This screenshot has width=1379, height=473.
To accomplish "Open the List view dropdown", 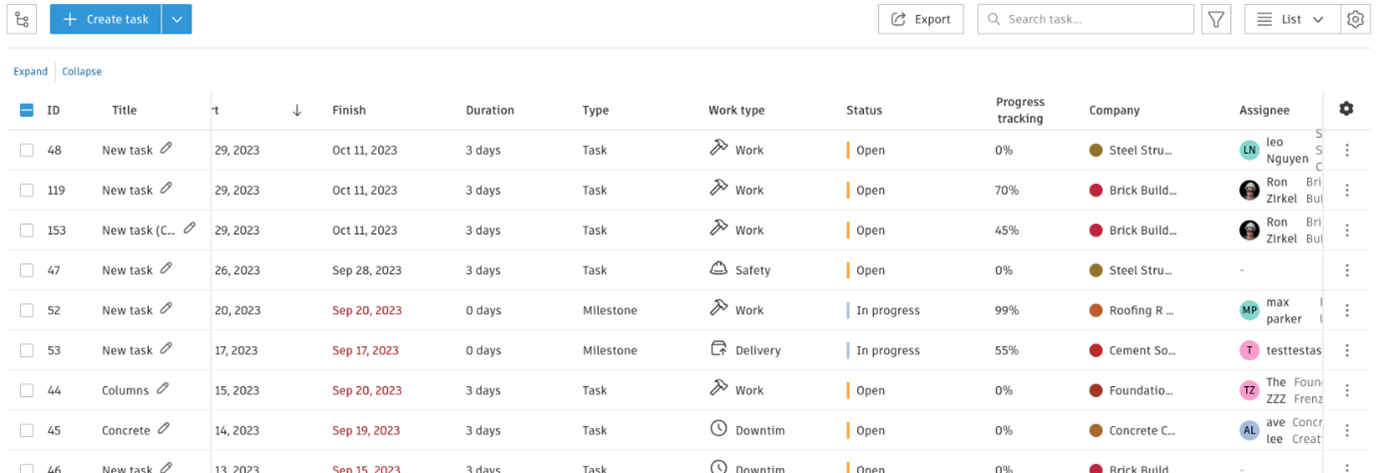I will (1291, 19).
